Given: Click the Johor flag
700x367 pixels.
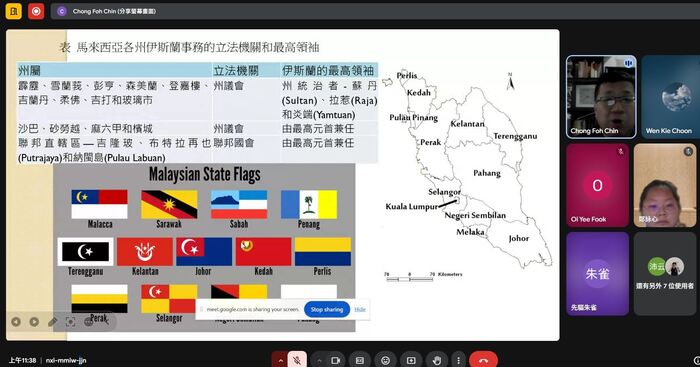Looking at the screenshot, I should [x=204, y=252].
